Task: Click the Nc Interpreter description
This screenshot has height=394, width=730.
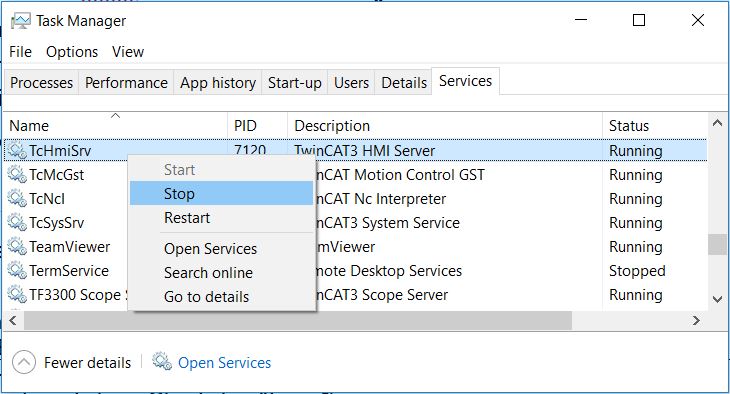Action: tap(381, 199)
